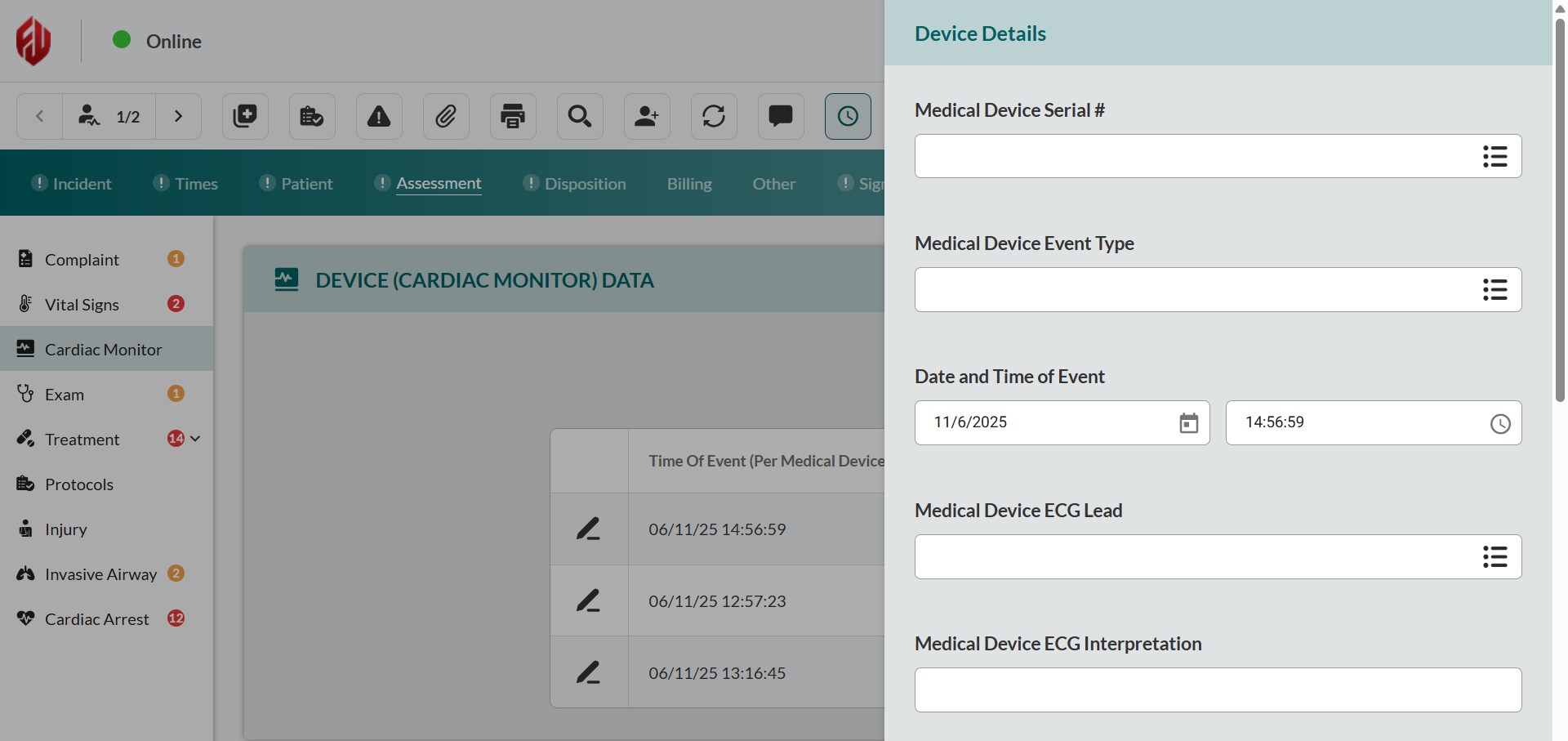Image resolution: width=1568 pixels, height=741 pixels.
Task: Click the add person icon
Action: point(647,117)
